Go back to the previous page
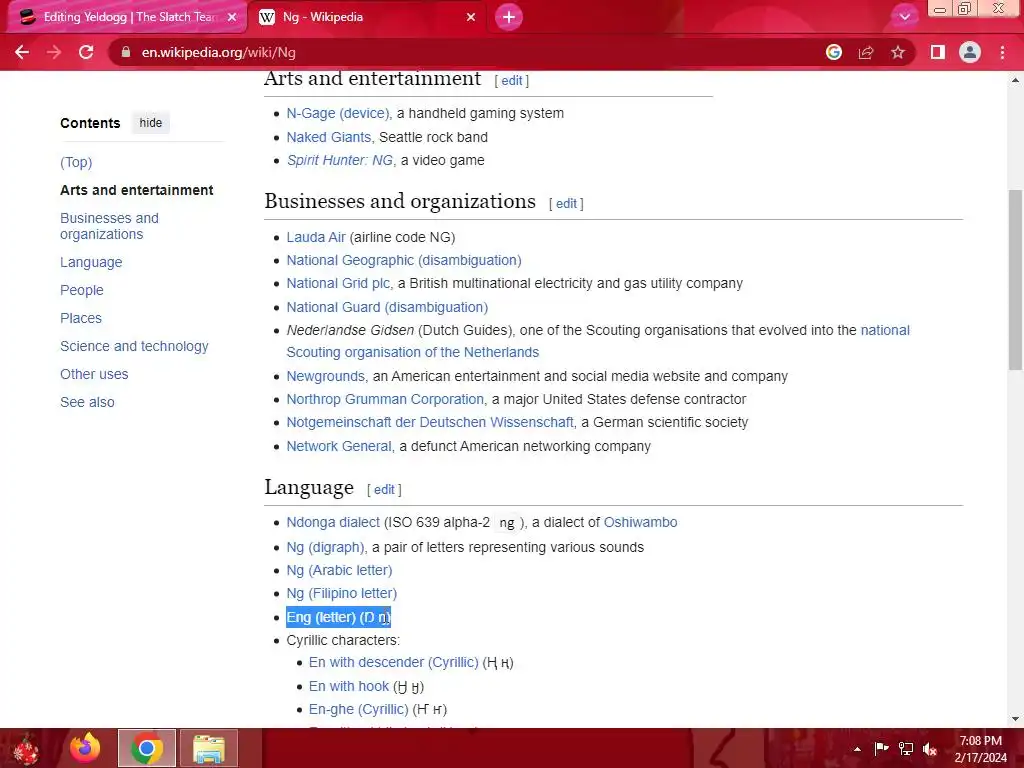1024x768 pixels. (x=22, y=52)
